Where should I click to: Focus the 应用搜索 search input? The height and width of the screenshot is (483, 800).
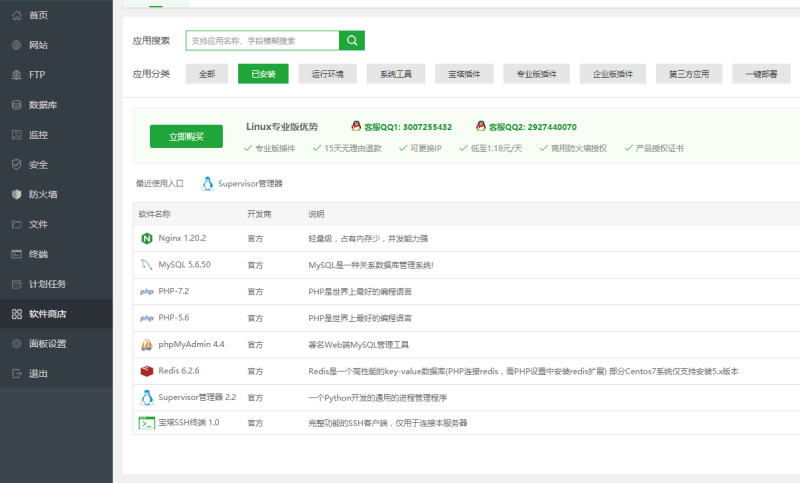[x=263, y=40]
